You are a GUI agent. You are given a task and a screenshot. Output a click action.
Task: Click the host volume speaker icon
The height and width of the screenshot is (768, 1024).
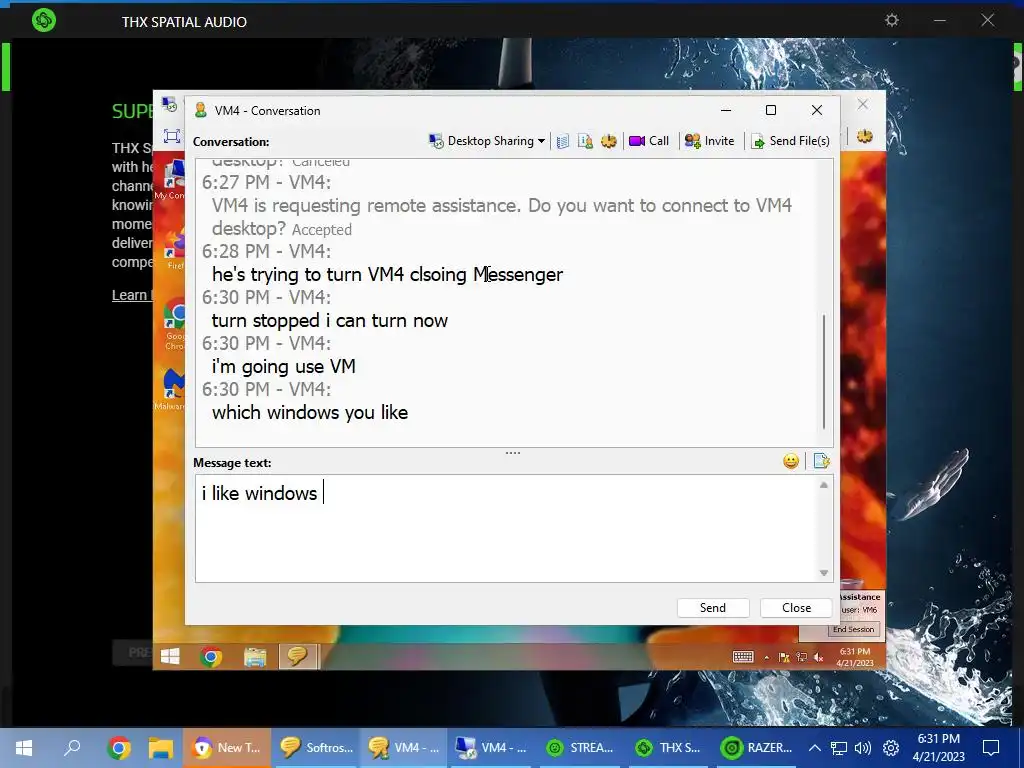[863, 748]
